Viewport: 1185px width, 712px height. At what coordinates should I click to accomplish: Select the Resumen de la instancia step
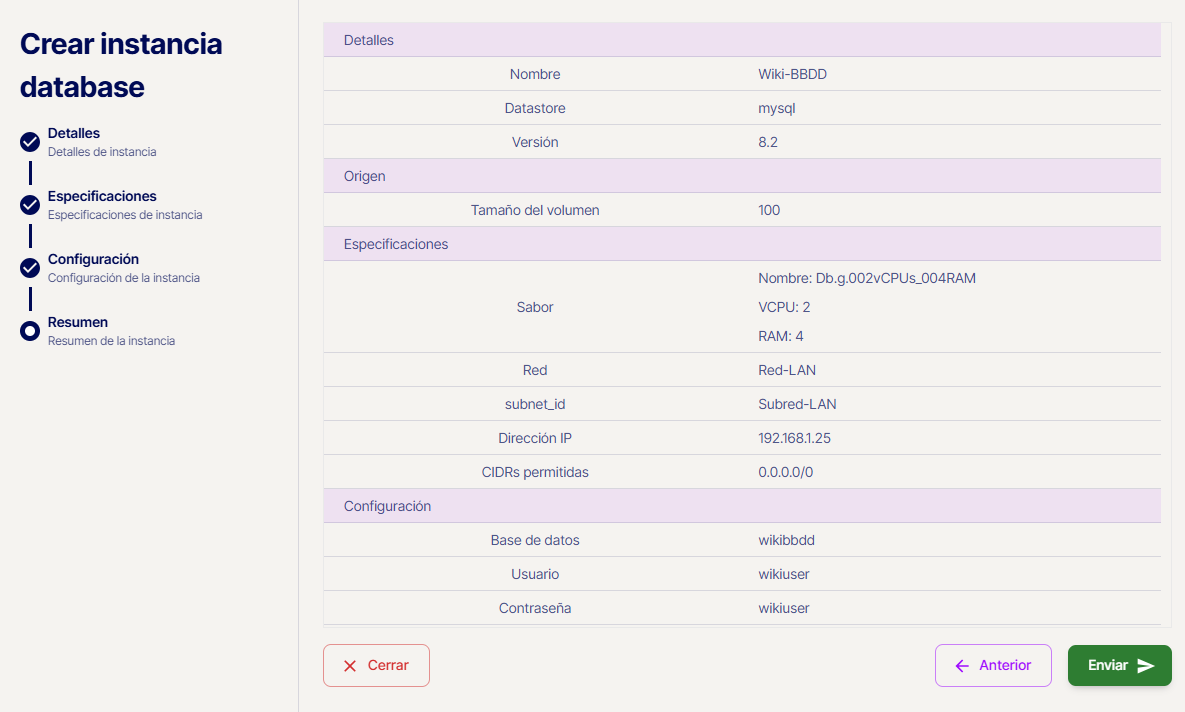pyautogui.click(x=110, y=331)
